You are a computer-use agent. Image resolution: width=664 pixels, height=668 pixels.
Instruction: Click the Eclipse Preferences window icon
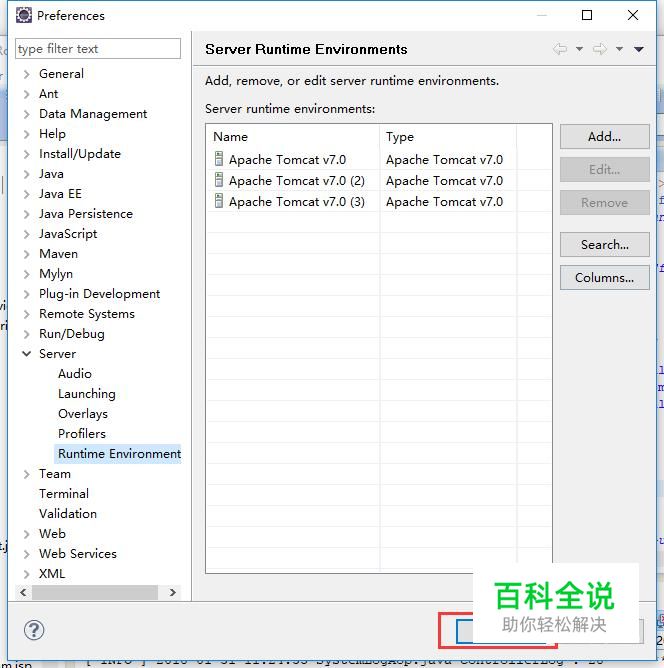click(24, 15)
